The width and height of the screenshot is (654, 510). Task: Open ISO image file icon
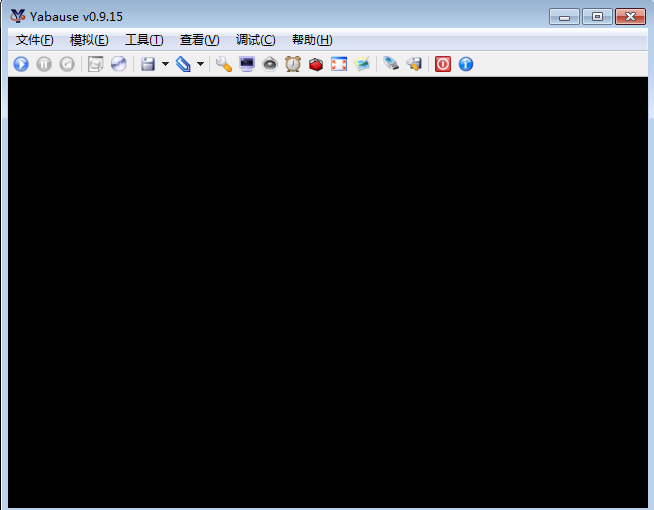96,64
